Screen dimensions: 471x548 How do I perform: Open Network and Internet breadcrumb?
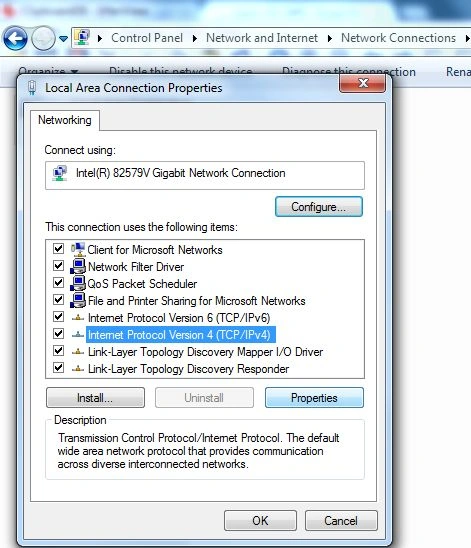(x=262, y=38)
